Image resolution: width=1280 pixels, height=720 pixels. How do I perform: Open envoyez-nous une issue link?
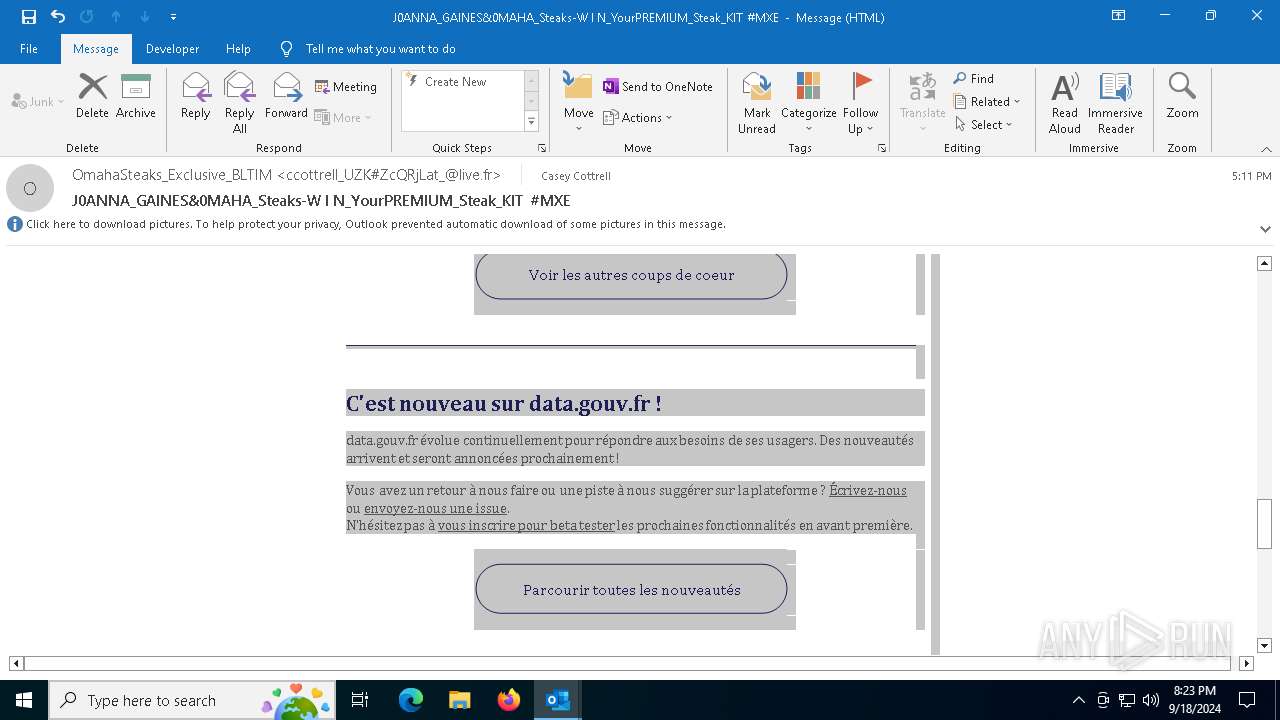pyautogui.click(x=435, y=508)
